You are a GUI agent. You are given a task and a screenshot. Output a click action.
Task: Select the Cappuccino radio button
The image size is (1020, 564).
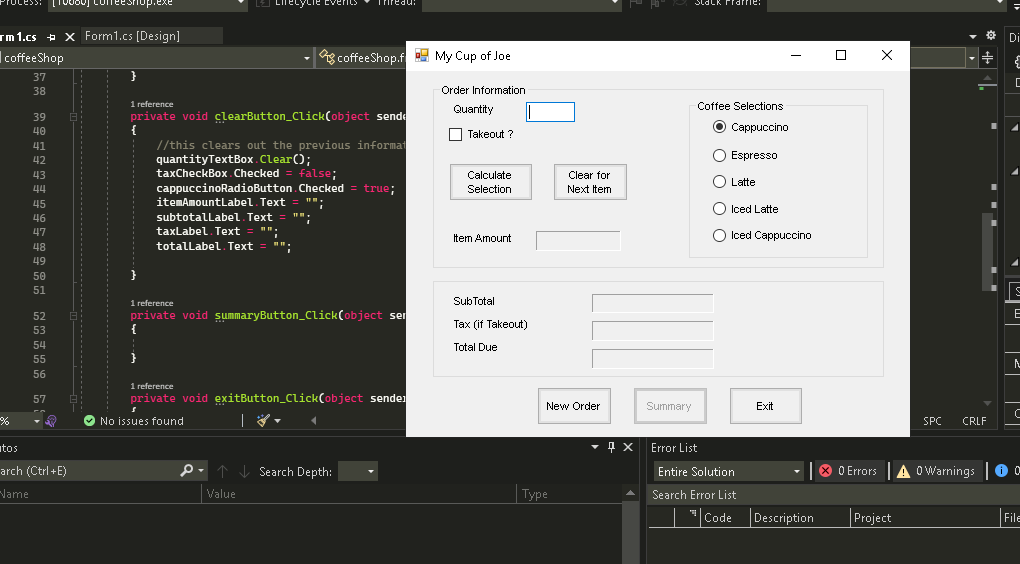(x=719, y=127)
